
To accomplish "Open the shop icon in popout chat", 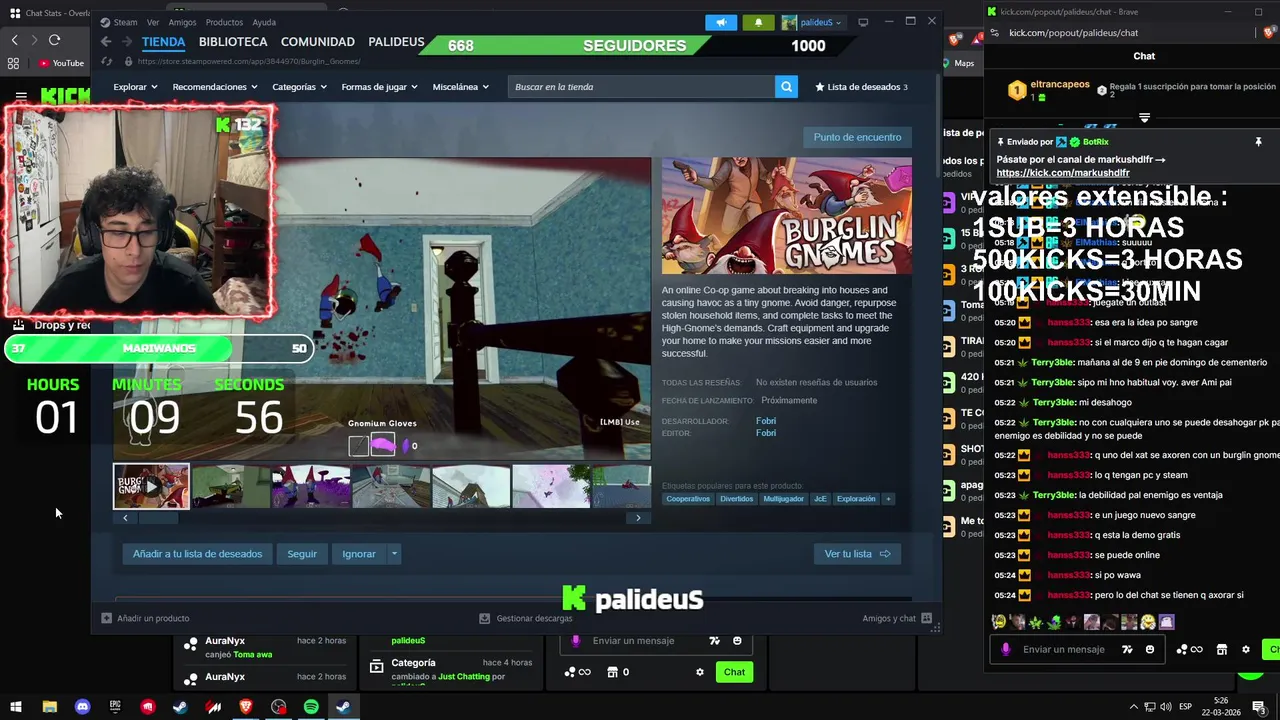I will tap(1221, 650).
